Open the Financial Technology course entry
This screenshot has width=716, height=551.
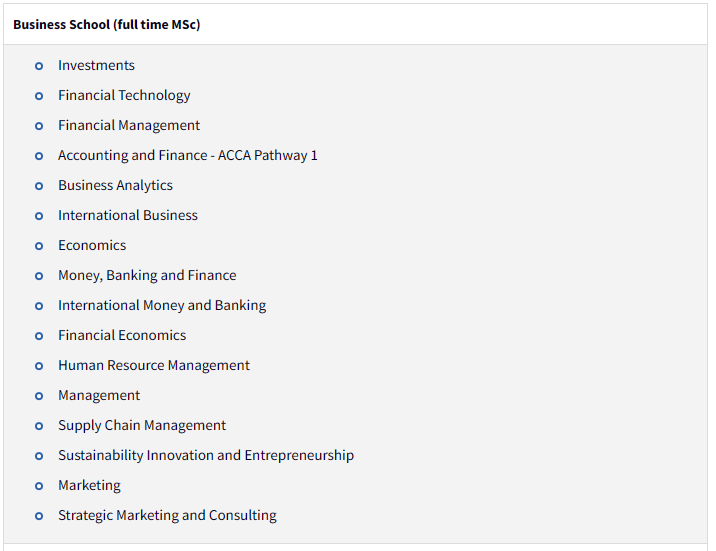click(124, 95)
